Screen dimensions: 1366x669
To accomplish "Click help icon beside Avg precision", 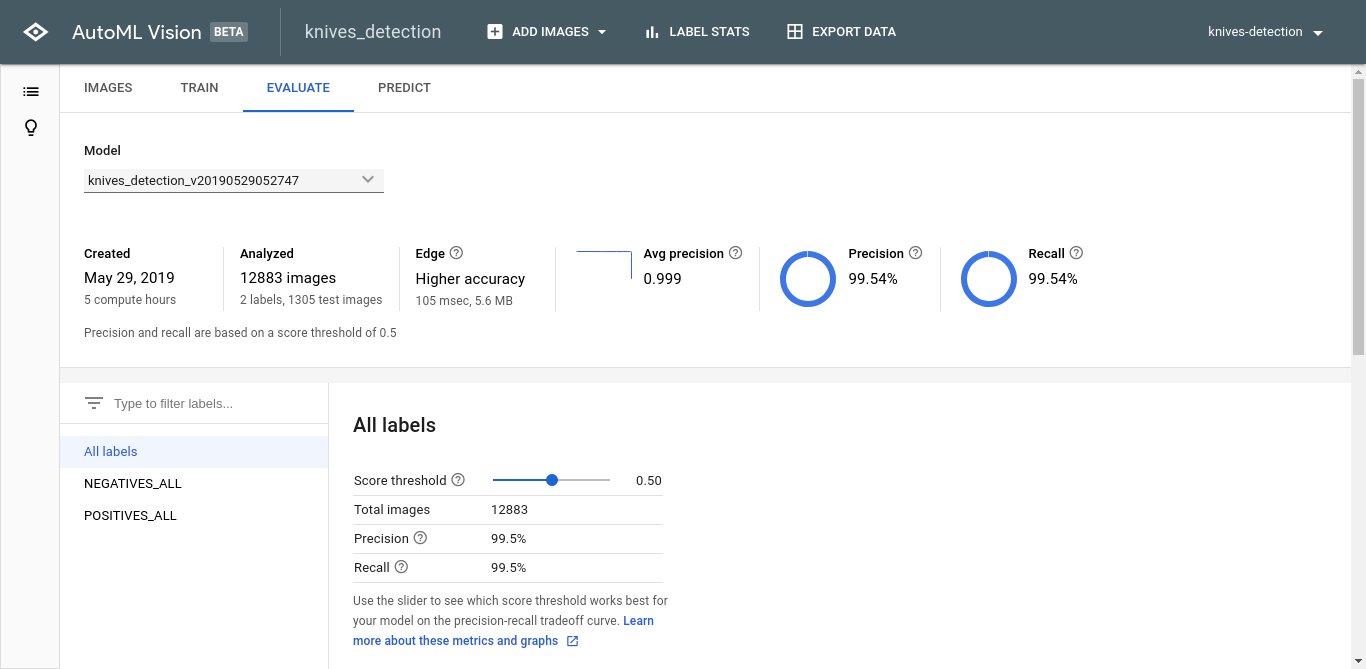I will pos(736,253).
